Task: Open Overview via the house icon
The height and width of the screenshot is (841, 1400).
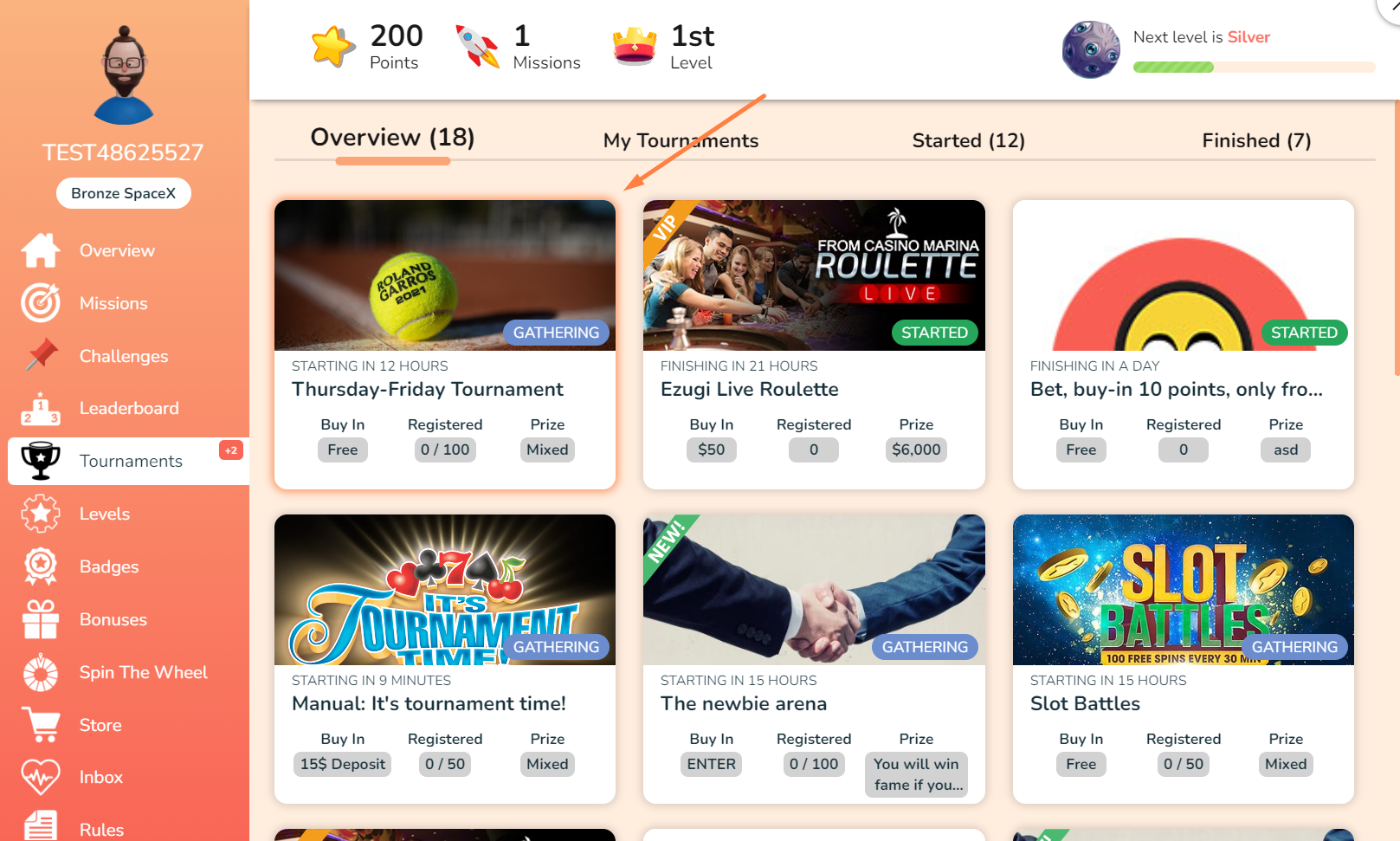Action: 41,250
